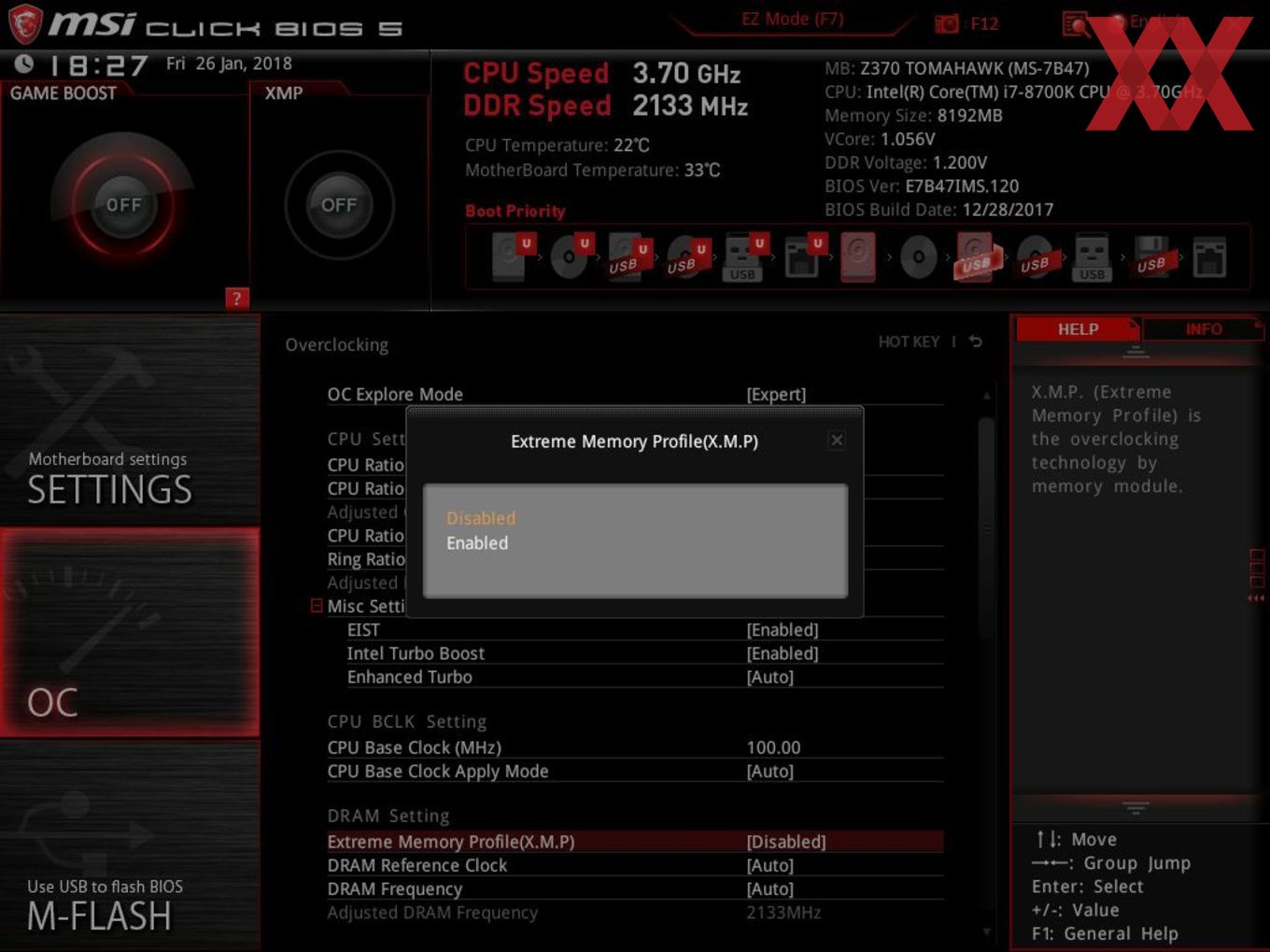
Task: Open the SETTINGS motherboard section
Action: (130, 420)
